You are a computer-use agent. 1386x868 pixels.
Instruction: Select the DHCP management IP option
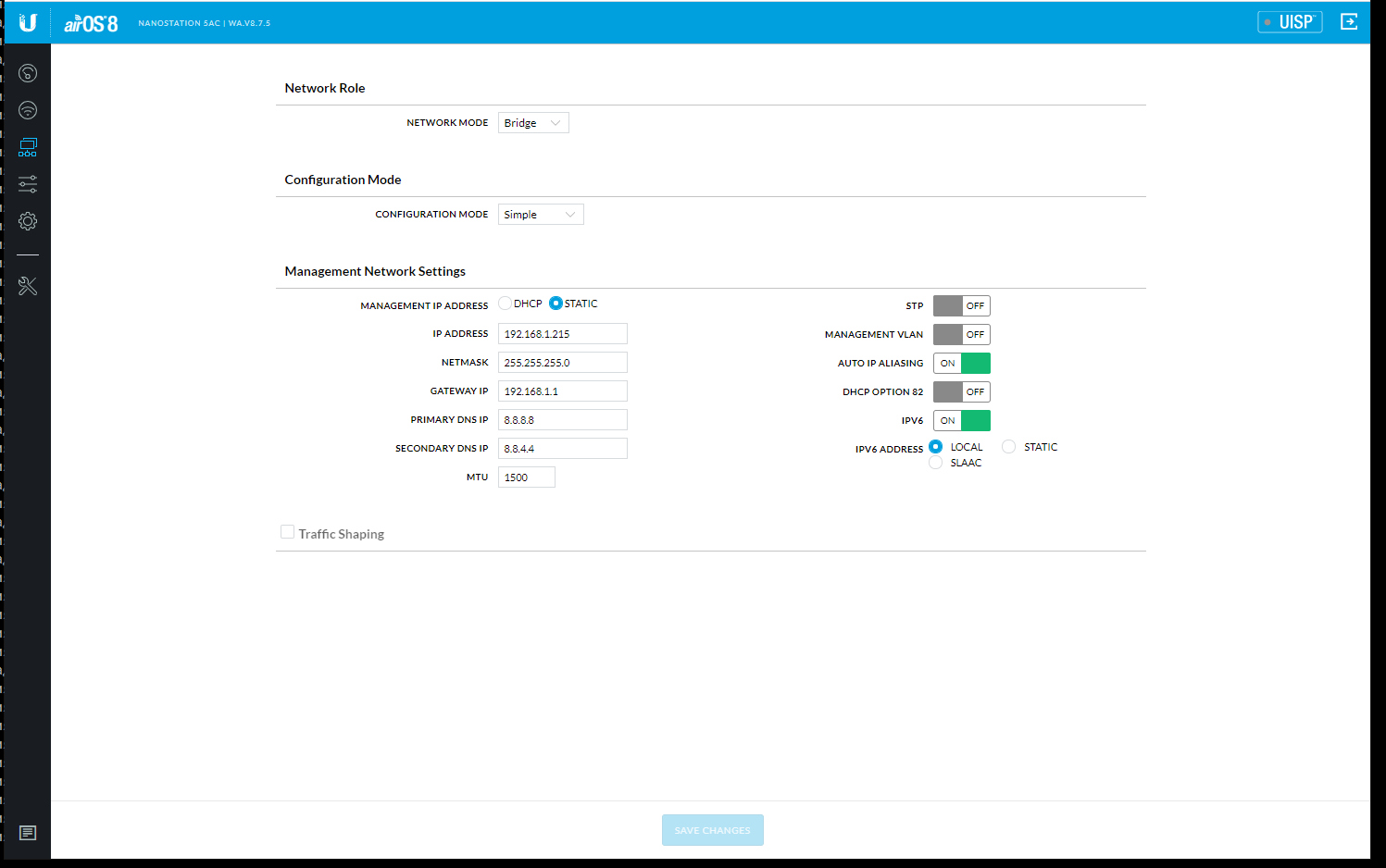506,304
